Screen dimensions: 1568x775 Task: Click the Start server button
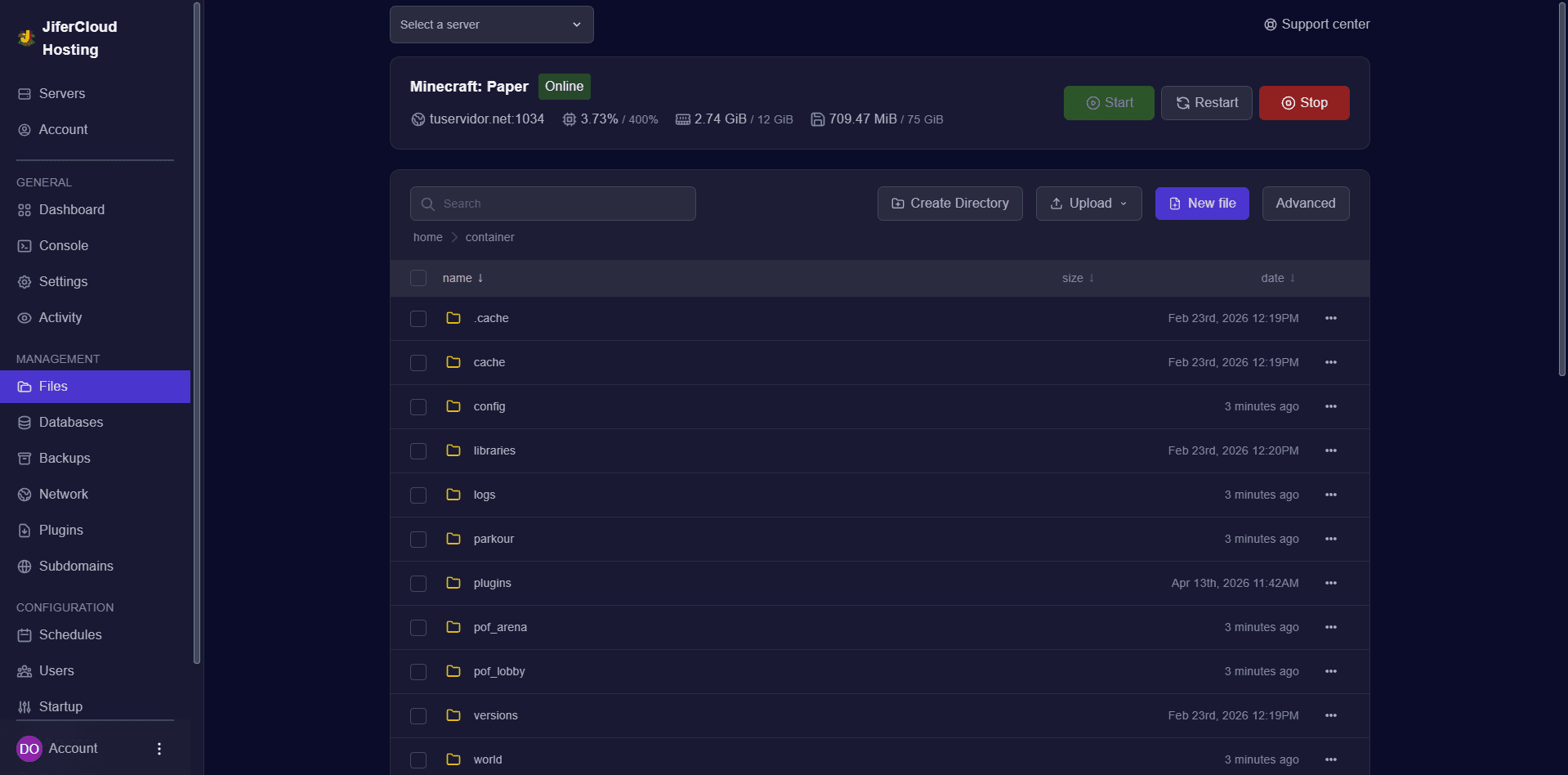[1109, 103]
